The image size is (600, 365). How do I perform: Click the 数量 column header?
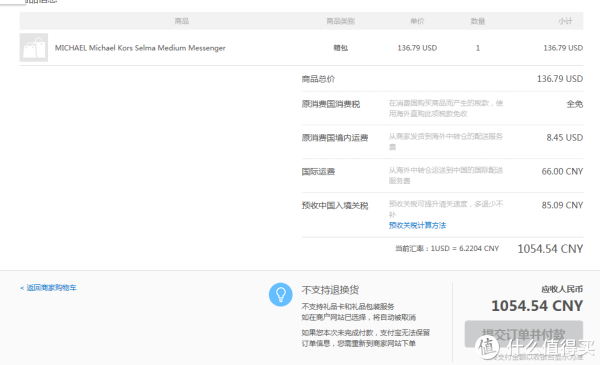(478, 21)
